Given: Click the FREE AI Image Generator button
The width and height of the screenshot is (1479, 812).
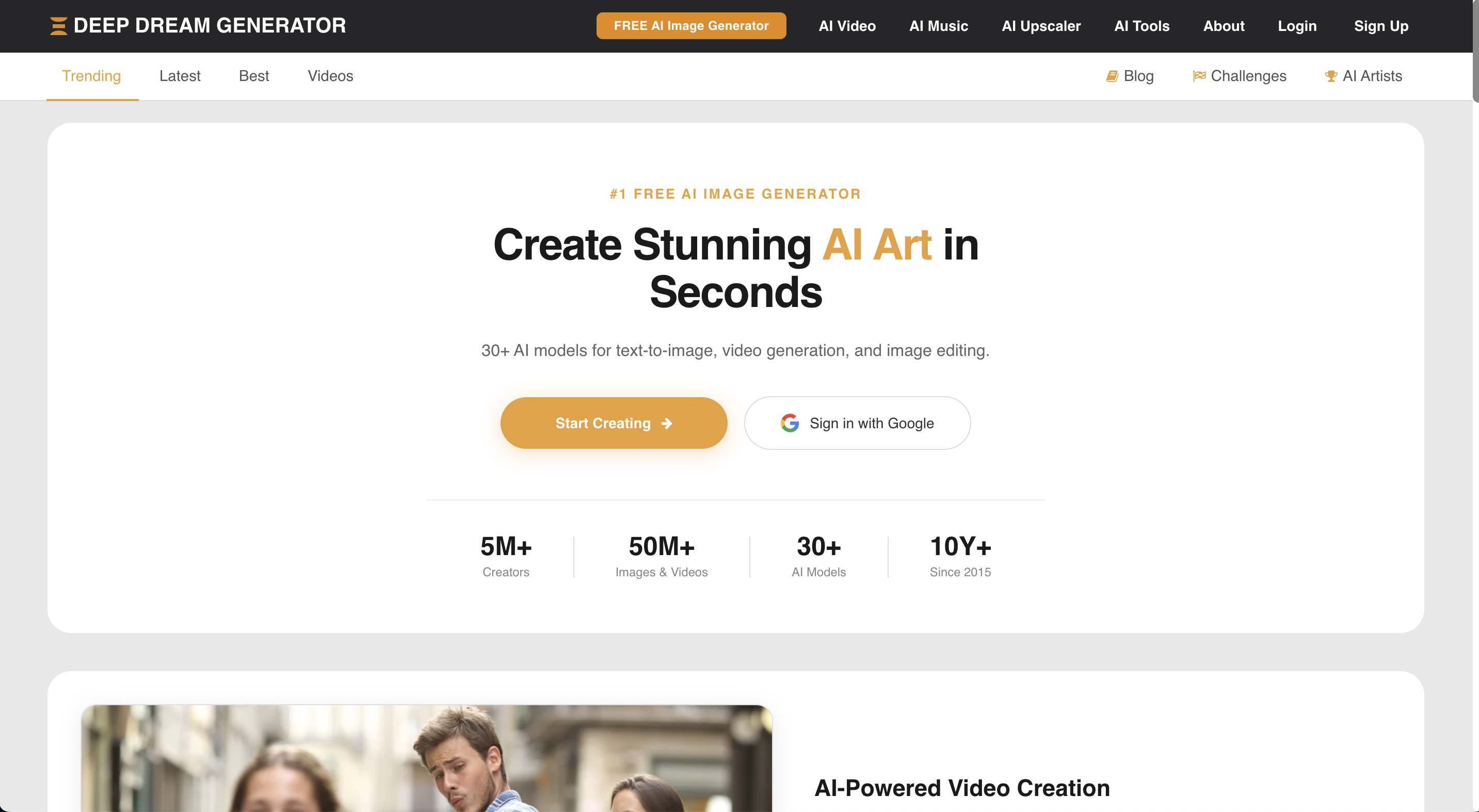Looking at the screenshot, I should click(692, 26).
